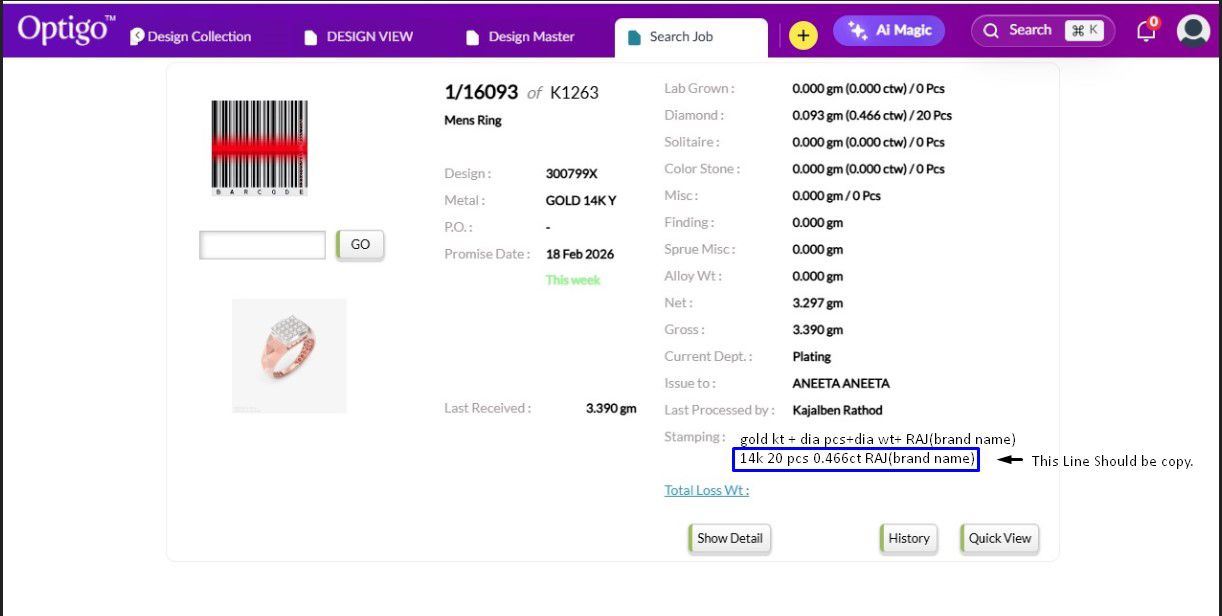Click the barcode scan image

[259, 147]
